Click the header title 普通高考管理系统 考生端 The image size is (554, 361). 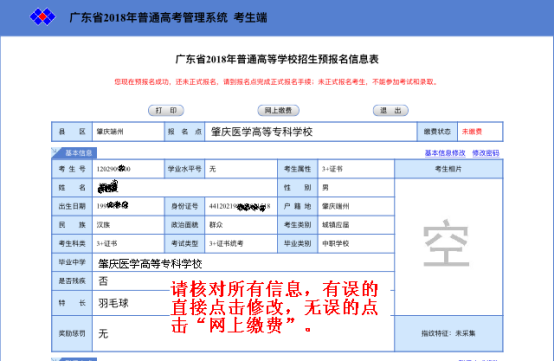tap(168, 17)
